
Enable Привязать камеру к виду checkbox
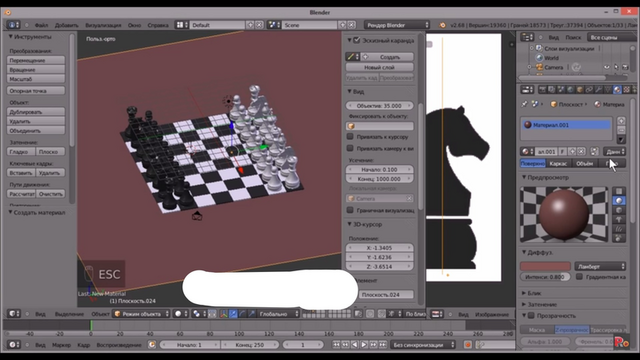click(350, 148)
